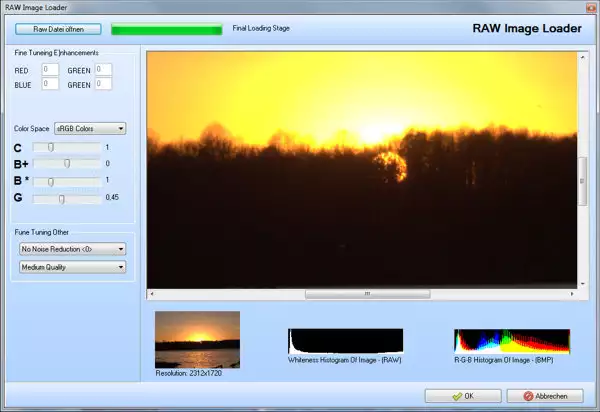Click the green loading progress bar
Image resolution: width=600 pixels, height=412 pixels.
point(166,29)
